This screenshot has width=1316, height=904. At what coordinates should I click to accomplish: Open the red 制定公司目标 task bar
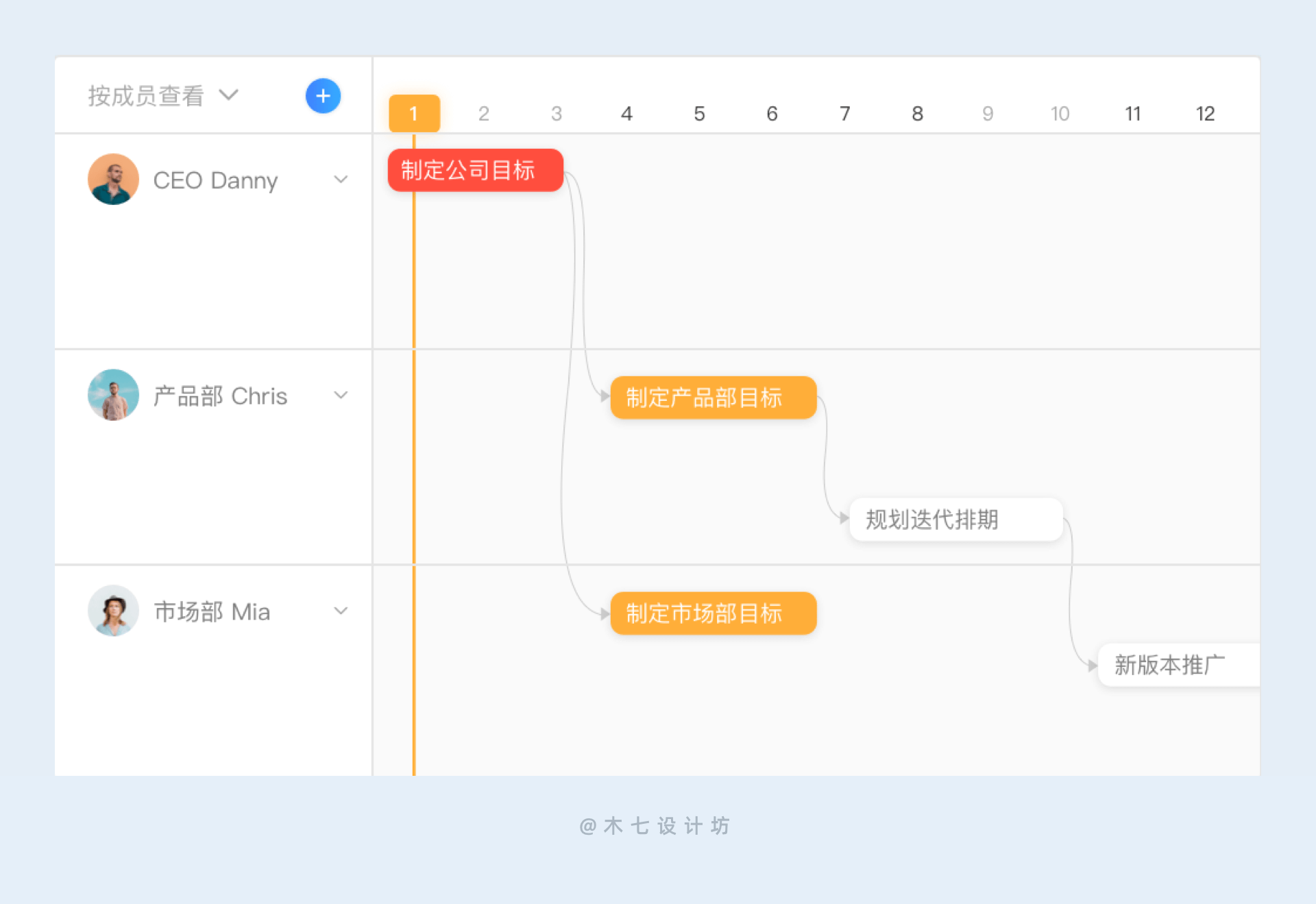click(x=475, y=170)
